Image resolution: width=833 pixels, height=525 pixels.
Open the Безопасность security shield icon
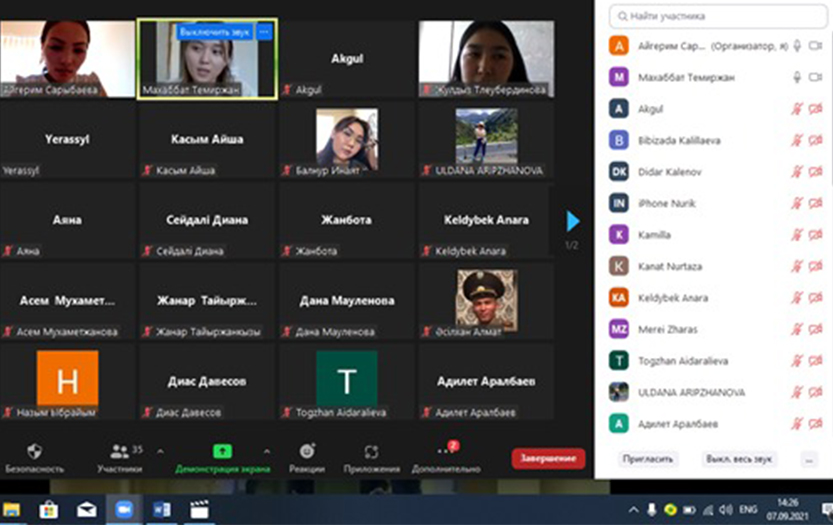tap(34, 452)
